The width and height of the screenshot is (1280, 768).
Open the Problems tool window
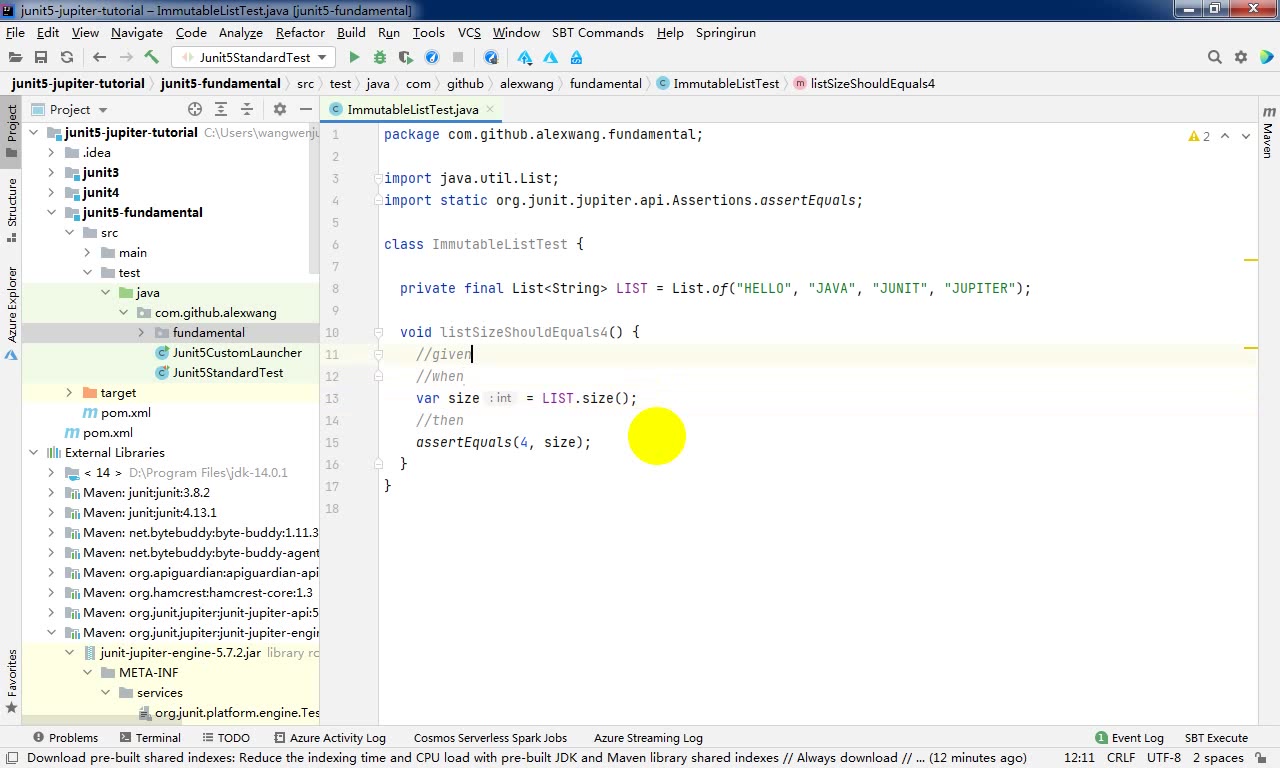[66, 738]
